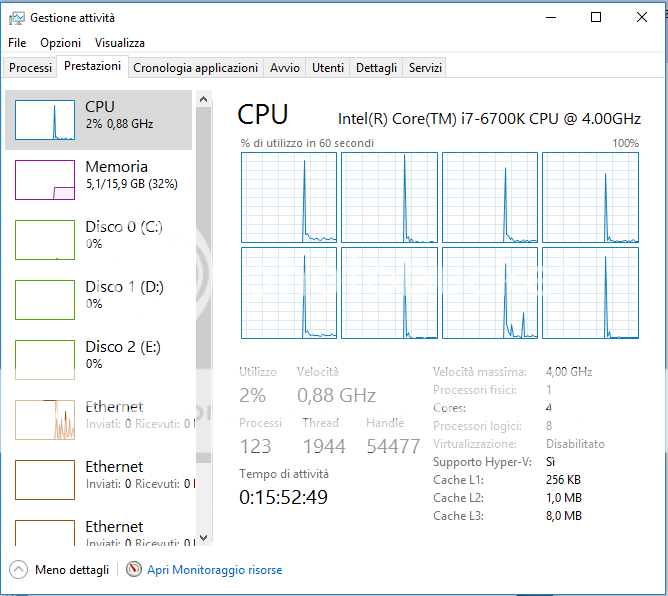Go to the Avvio tab
668x596 pixels.
(x=284, y=68)
